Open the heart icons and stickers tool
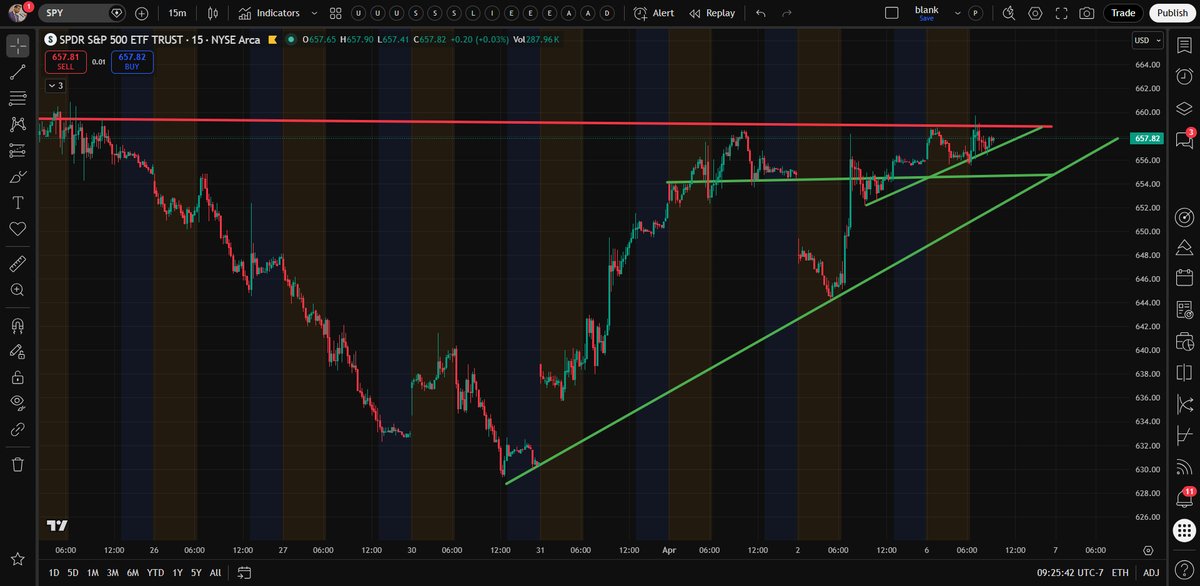Image resolution: width=1200 pixels, height=586 pixels. (x=17, y=228)
